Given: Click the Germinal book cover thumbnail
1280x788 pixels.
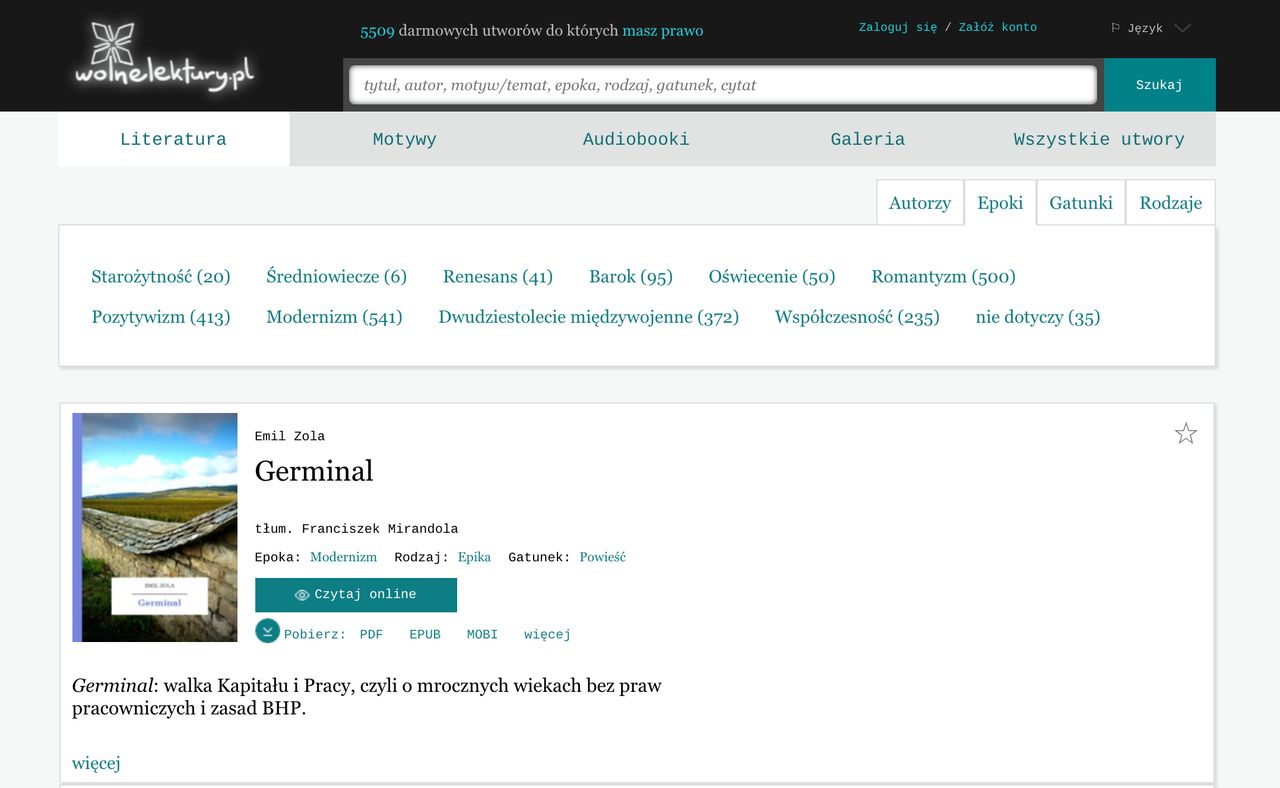Looking at the screenshot, I should [x=155, y=527].
